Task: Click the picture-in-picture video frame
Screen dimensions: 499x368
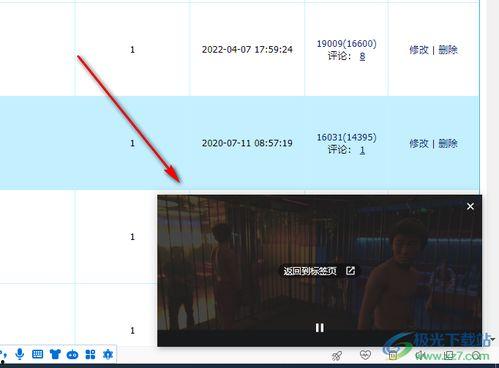Action: coord(319,271)
